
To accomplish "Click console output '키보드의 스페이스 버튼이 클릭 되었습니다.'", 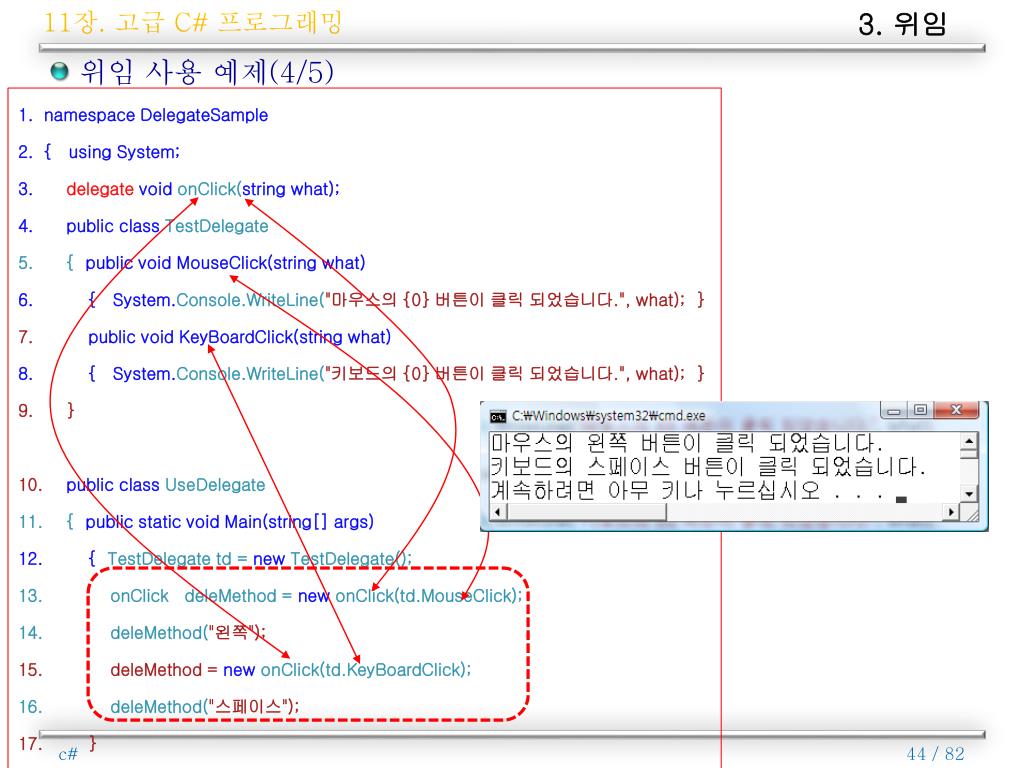I will click(708, 467).
